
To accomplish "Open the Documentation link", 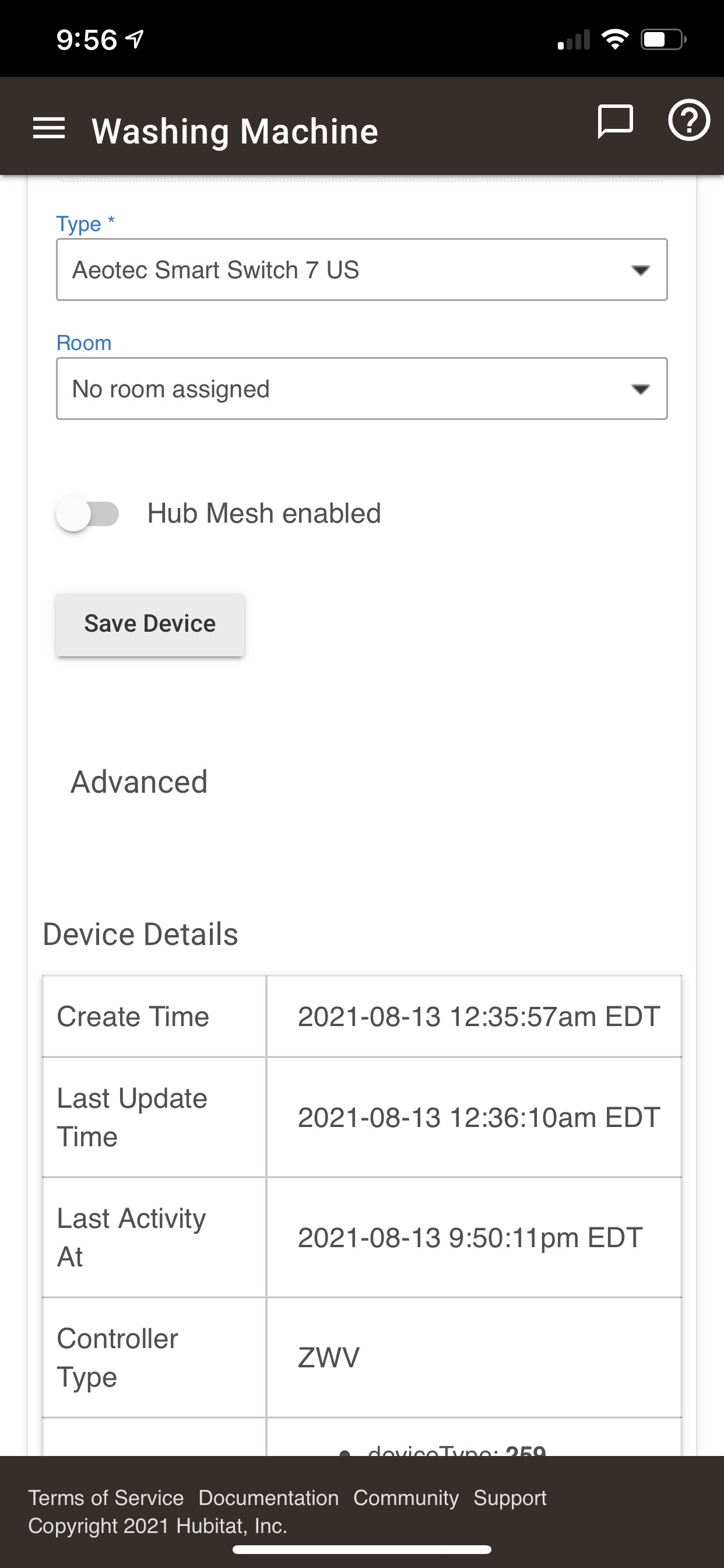I will tap(268, 1497).
